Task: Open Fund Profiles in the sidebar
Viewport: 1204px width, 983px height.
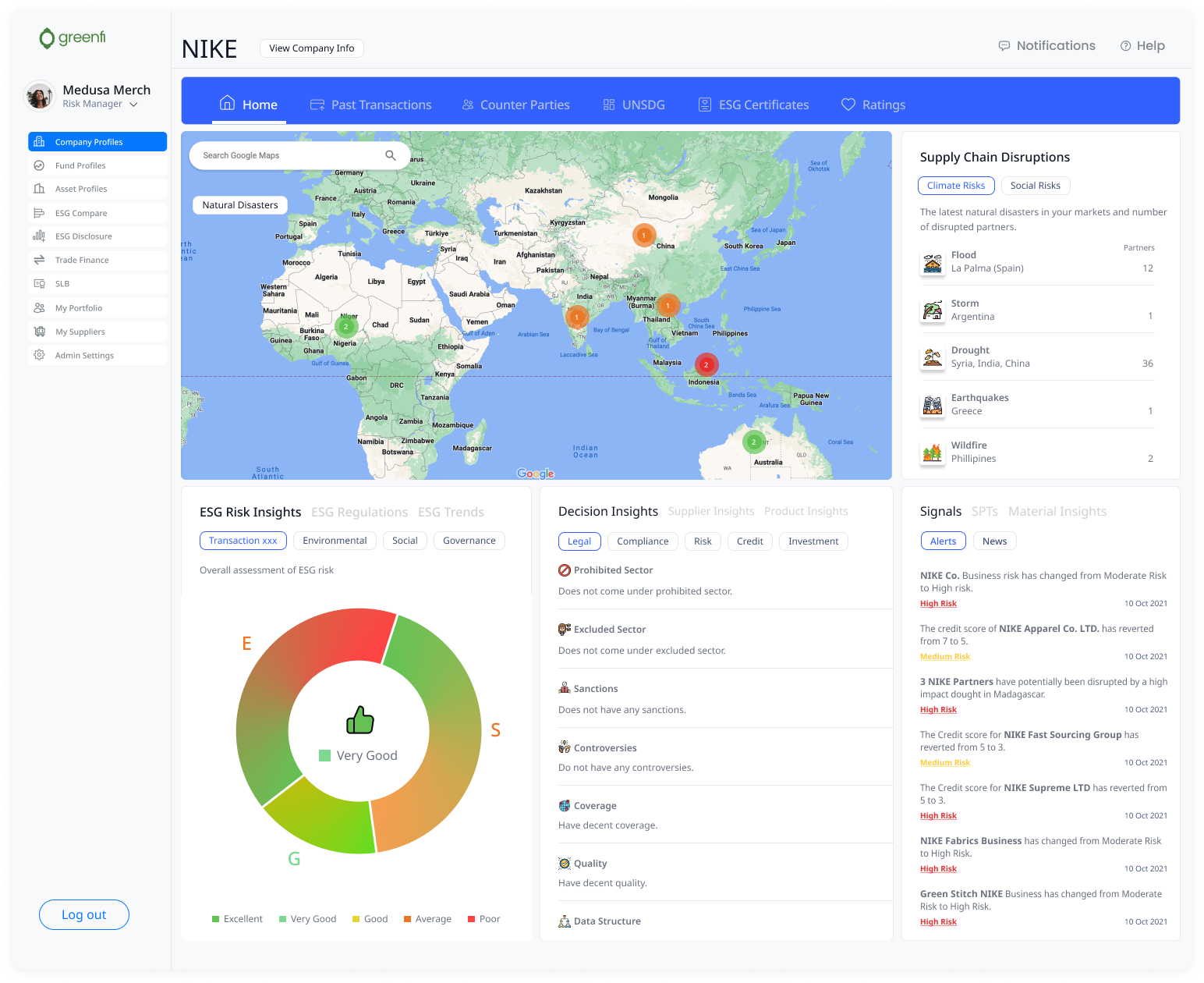Action: click(x=80, y=165)
